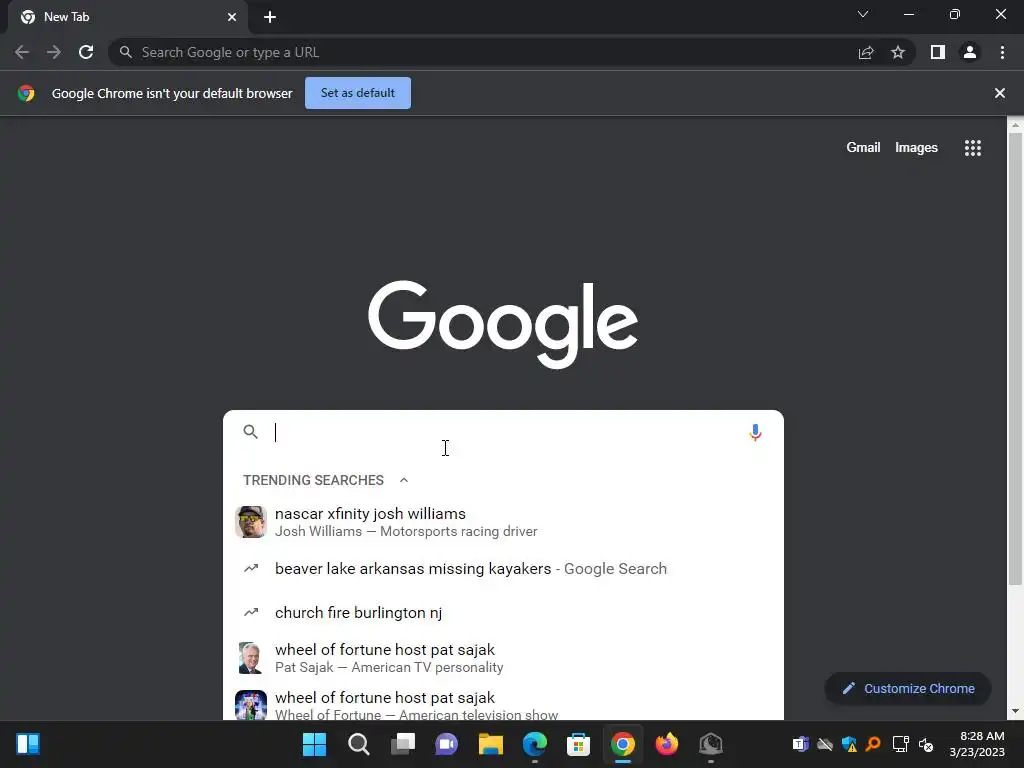Open the Chrome profile avatar menu
This screenshot has width=1024, height=768.
(x=970, y=52)
